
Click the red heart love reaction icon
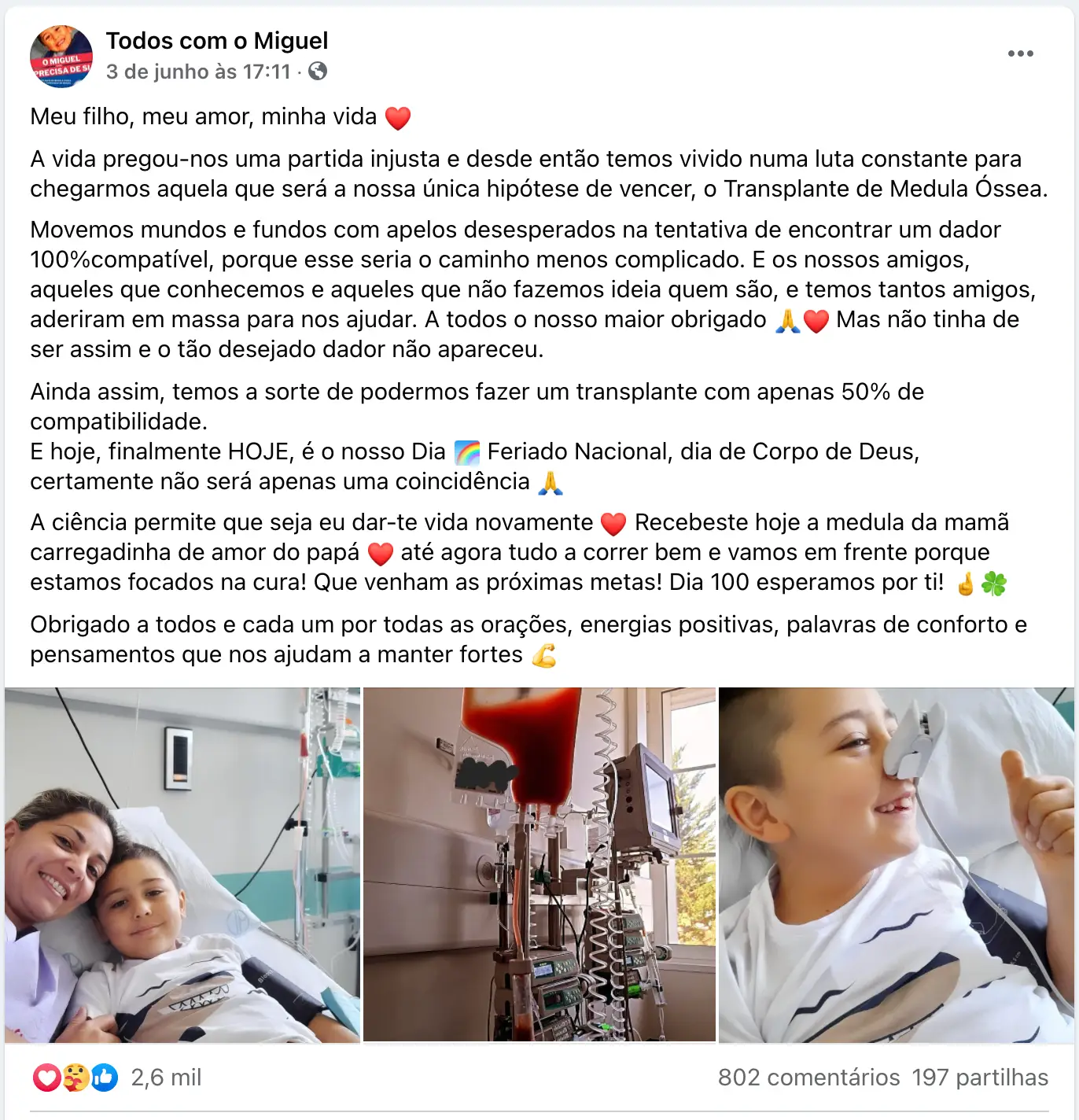coord(46,1077)
